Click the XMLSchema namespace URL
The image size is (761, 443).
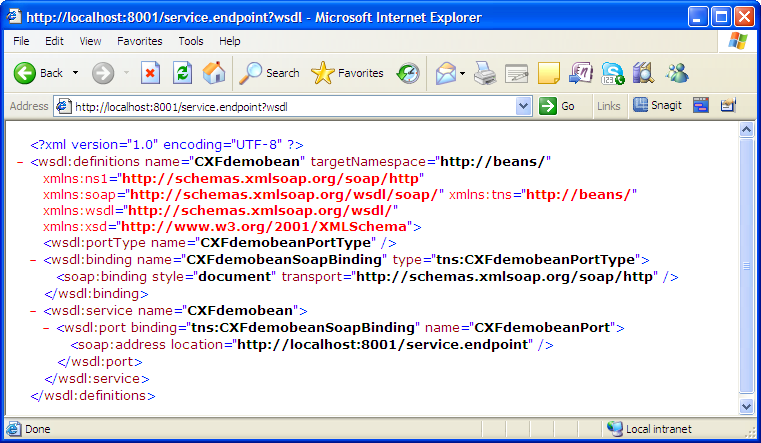point(264,227)
